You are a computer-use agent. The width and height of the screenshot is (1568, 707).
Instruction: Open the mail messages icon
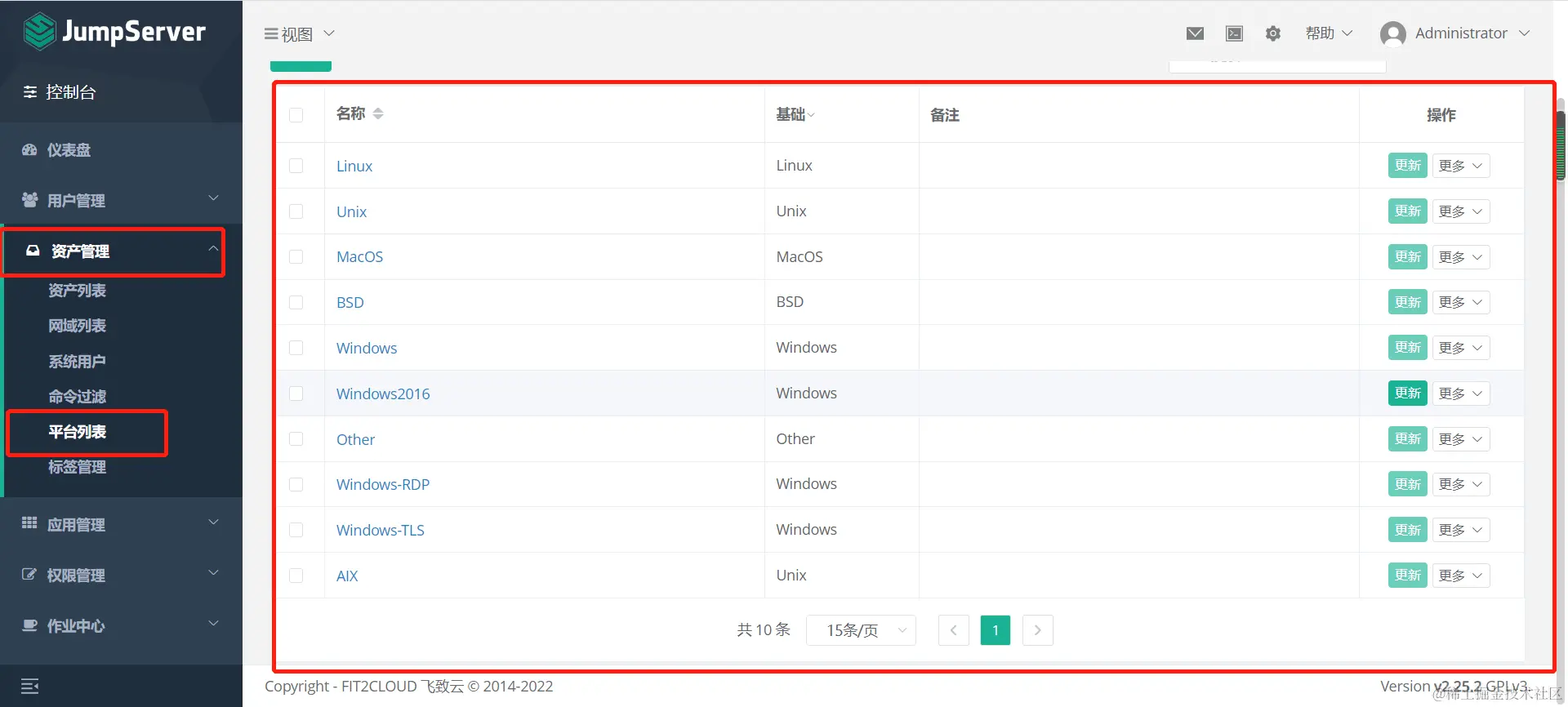click(x=1195, y=33)
